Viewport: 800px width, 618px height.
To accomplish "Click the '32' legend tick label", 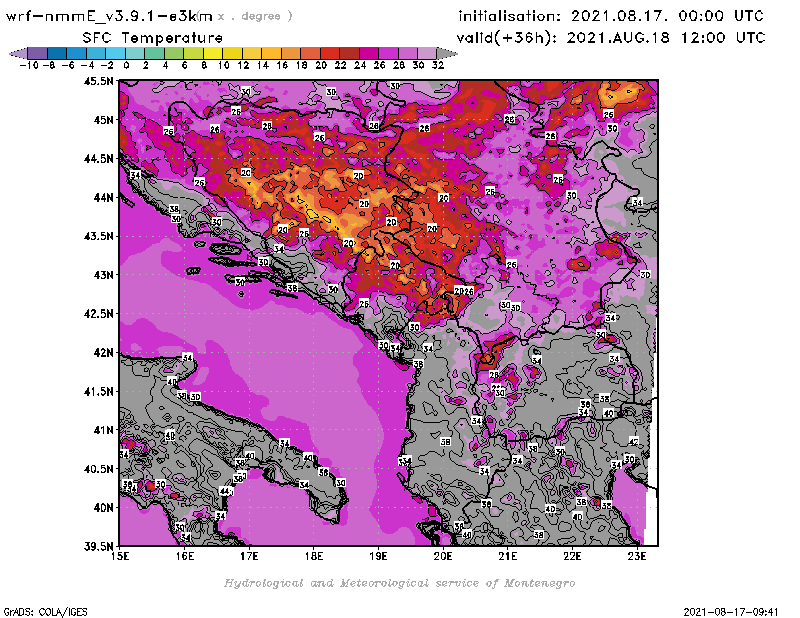I will click(438, 65).
